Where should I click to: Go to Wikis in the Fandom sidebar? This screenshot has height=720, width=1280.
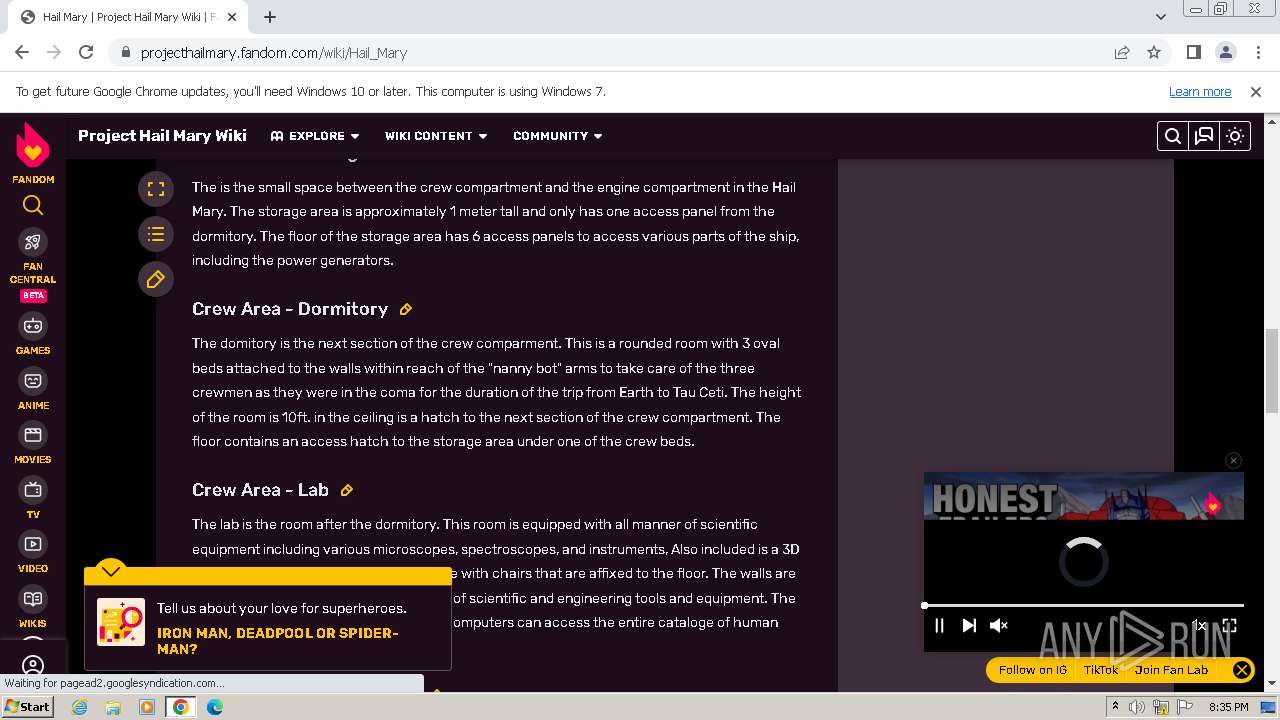33,607
